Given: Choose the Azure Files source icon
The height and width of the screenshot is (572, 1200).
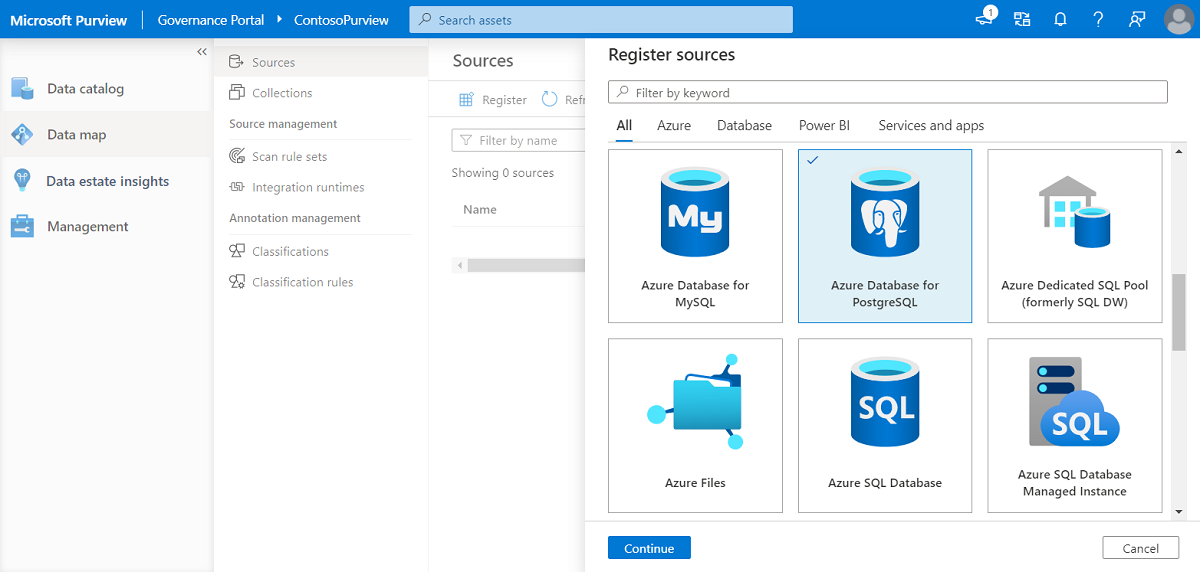Looking at the screenshot, I should tap(695, 403).
